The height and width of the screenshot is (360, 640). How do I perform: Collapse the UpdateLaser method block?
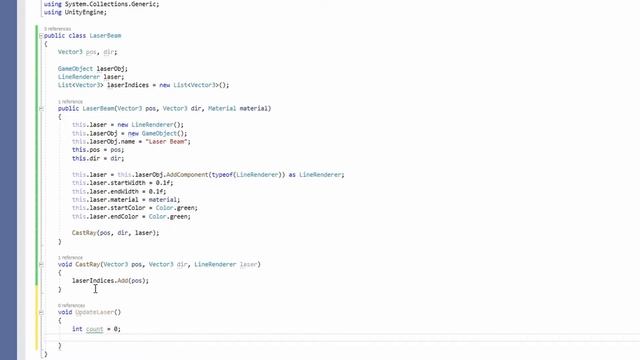(41, 312)
